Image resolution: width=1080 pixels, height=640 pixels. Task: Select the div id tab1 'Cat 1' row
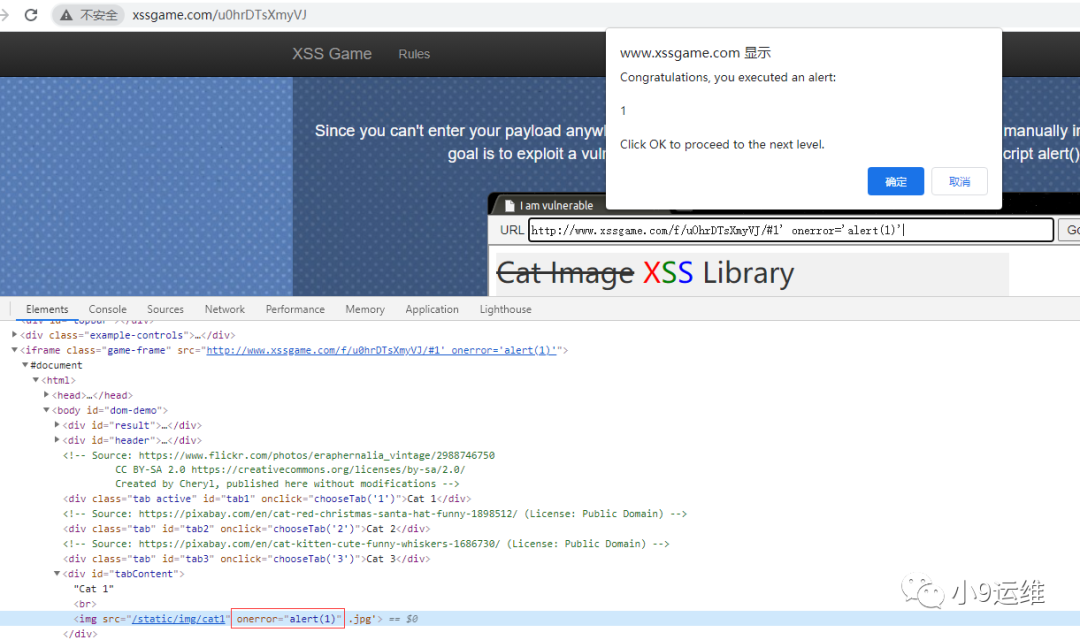267,499
